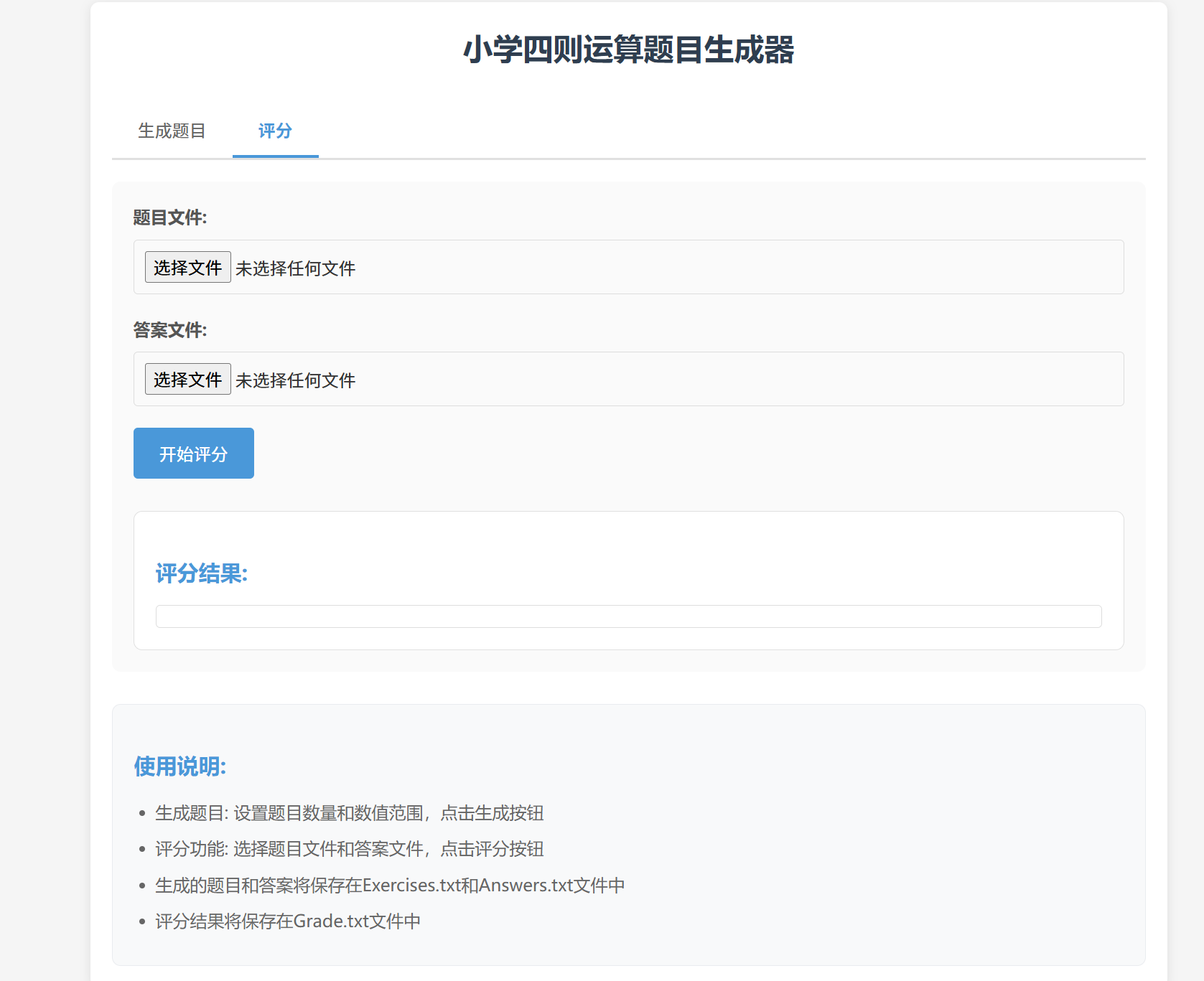
Task: Select the 评分 tab
Action: point(275,131)
